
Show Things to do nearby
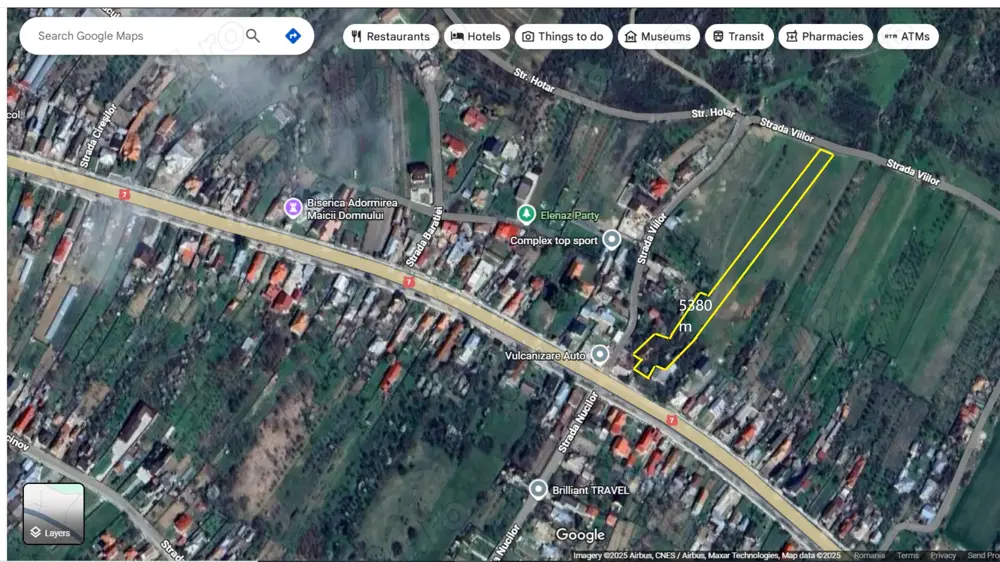[x=563, y=36]
